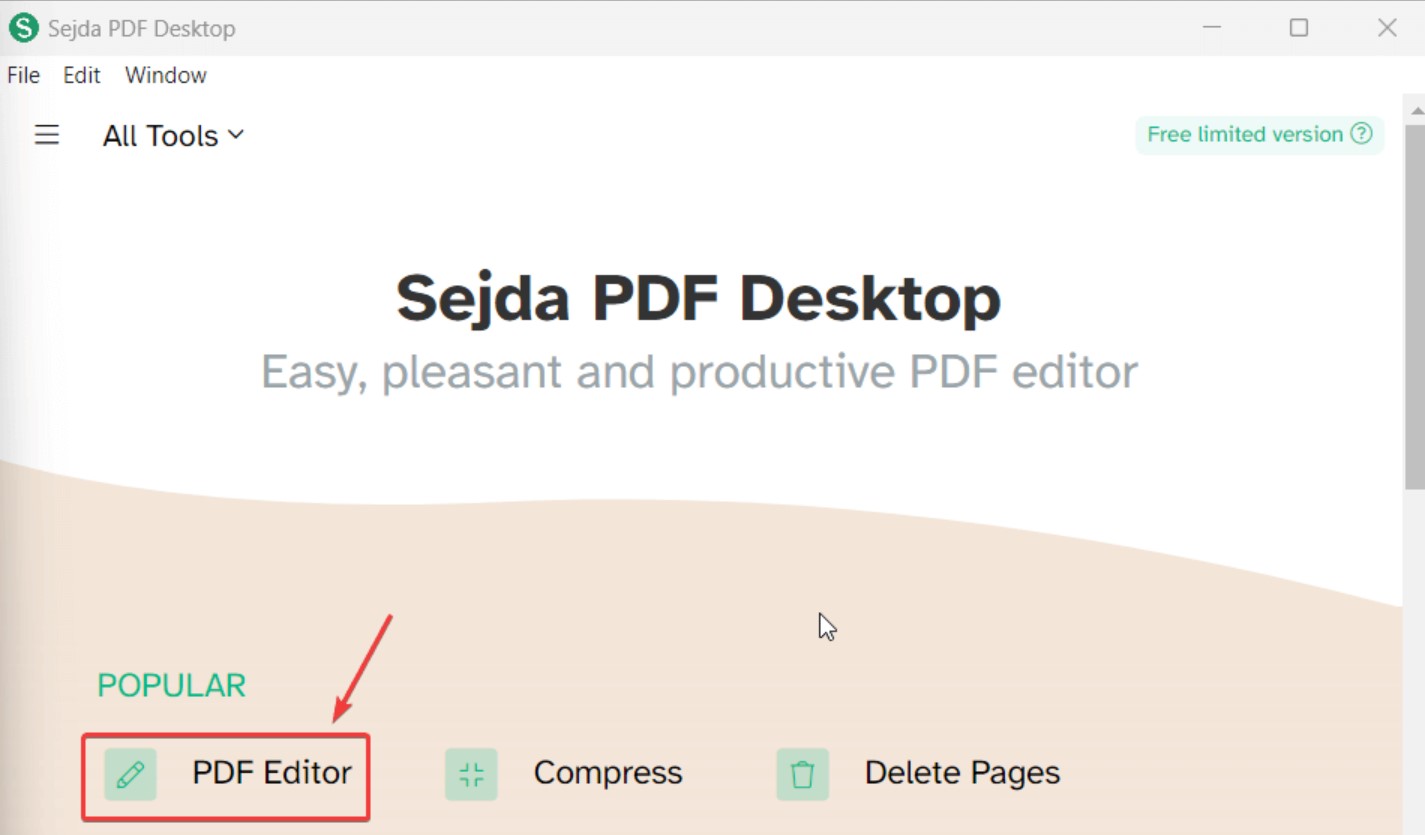Choose the Delete Pages tool label
Screen dimensions: 1425x835
click(962, 773)
